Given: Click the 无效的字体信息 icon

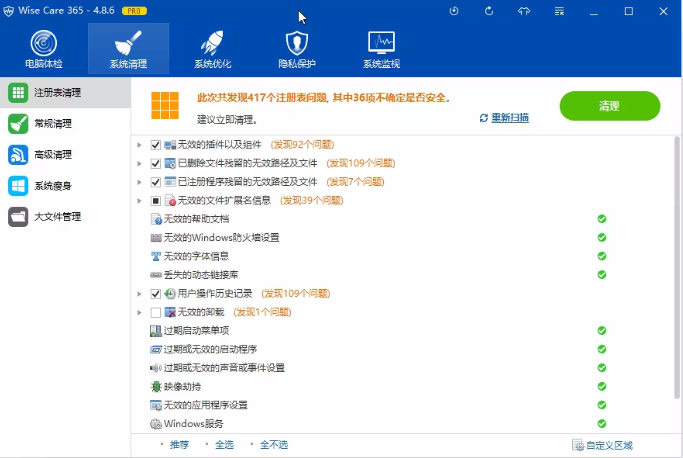Looking at the screenshot, I should [156, 256].
